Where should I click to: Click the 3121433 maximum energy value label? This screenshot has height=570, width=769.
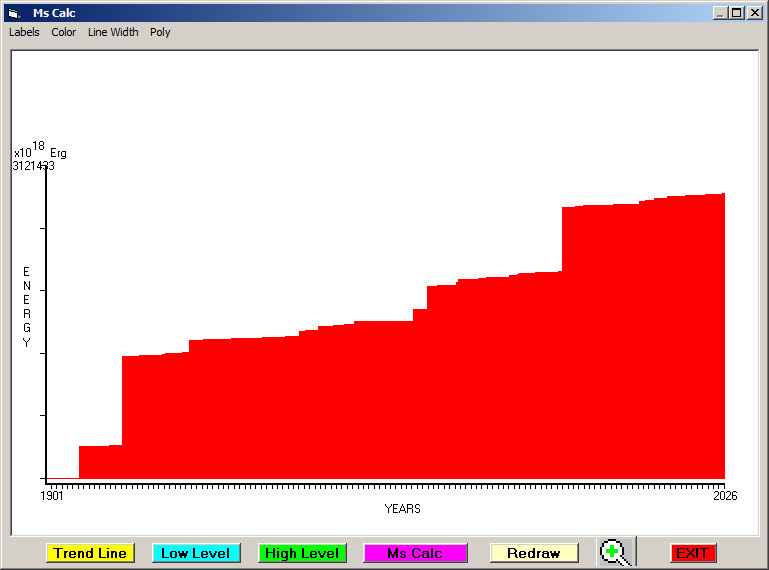[33, 166]
